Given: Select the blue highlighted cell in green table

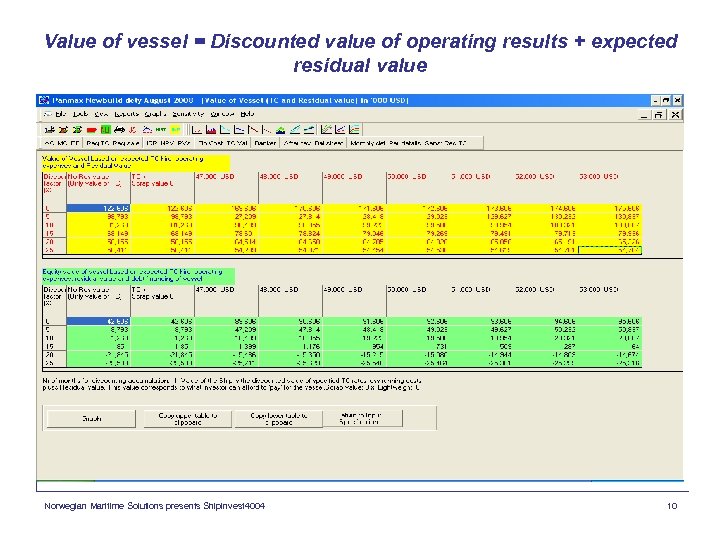Looking at the screenshot, I should tap(99, 321).
